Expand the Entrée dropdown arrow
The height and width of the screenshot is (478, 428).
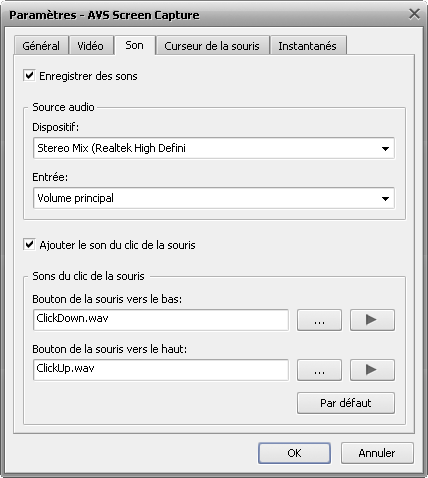click(x=385, y=198)
